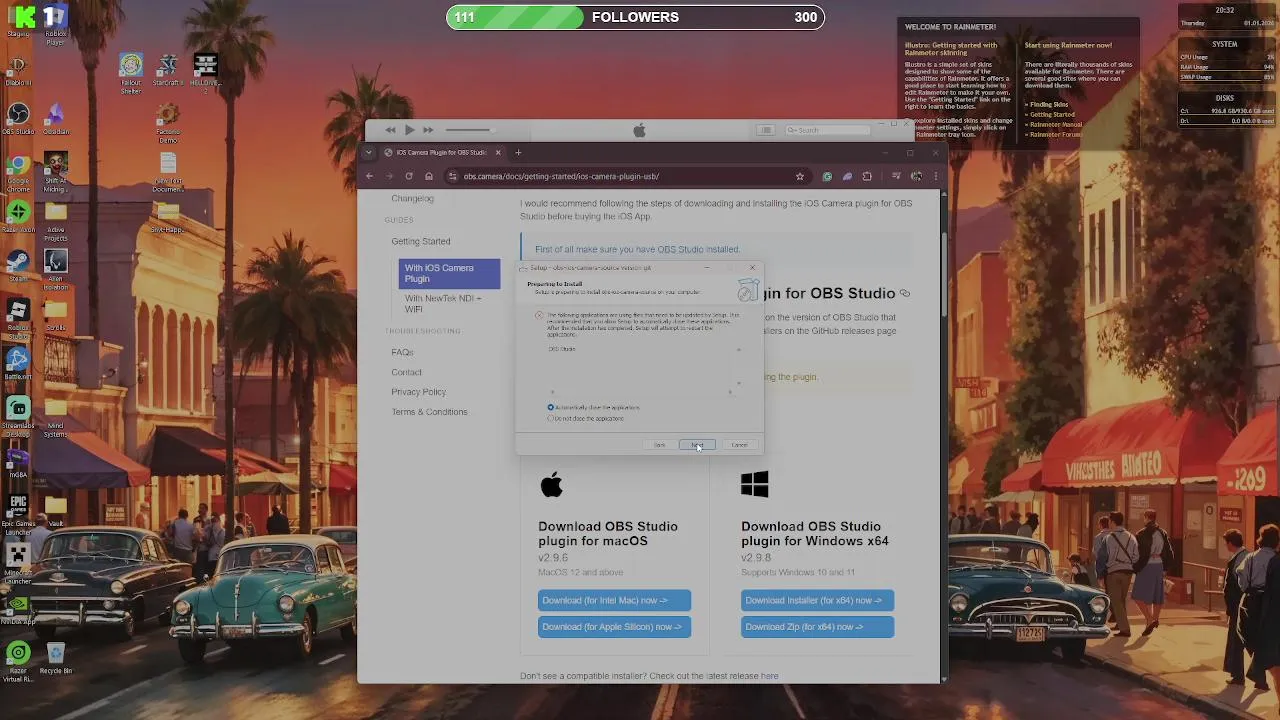The width and height of the screenshot is (1280, 720).
Task: Click Rainmeter Manual link in welcome skin
Action: [1055, 124]
